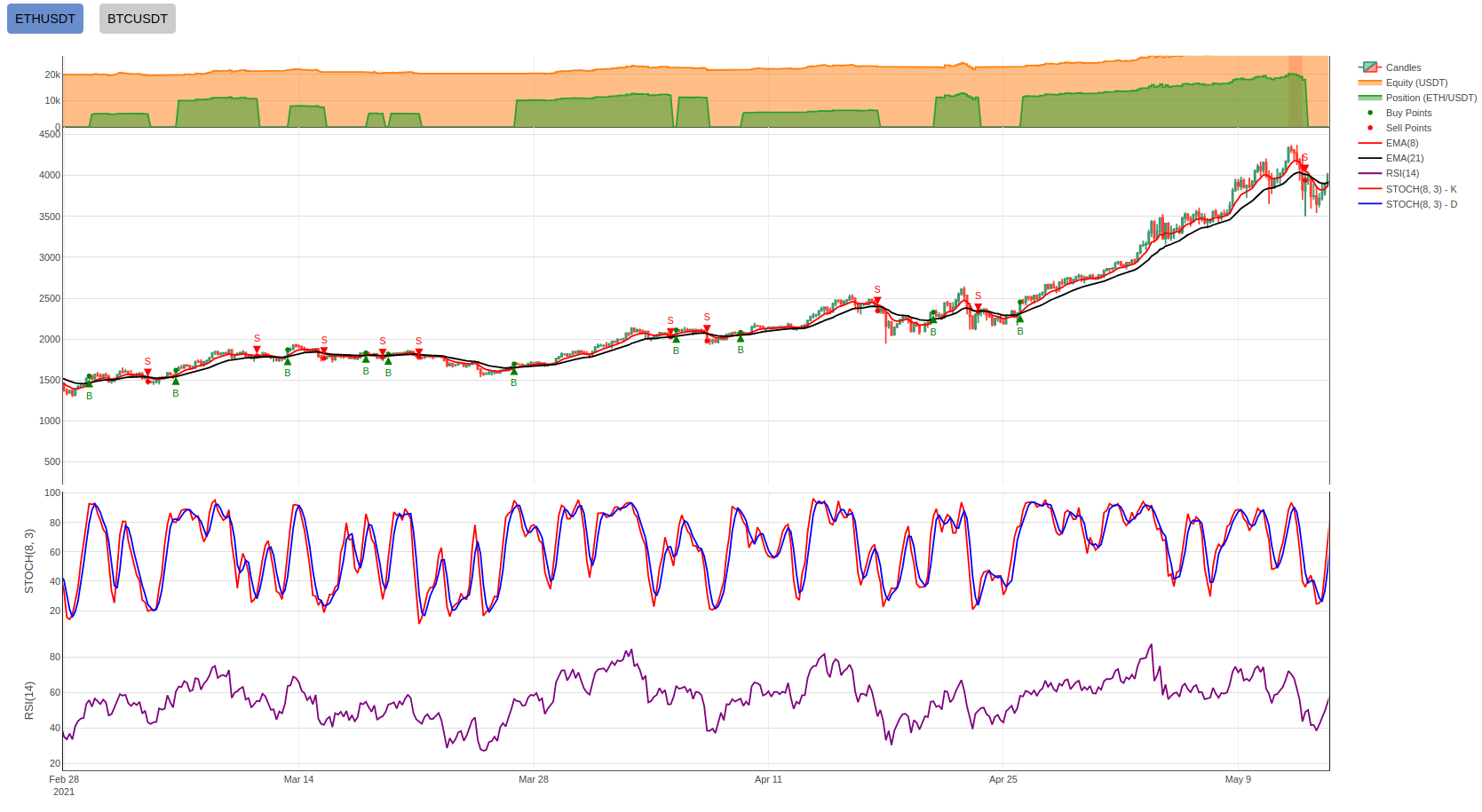
Task: Click the buy marker near Mar 28
Action: click(x=513, y=372)
